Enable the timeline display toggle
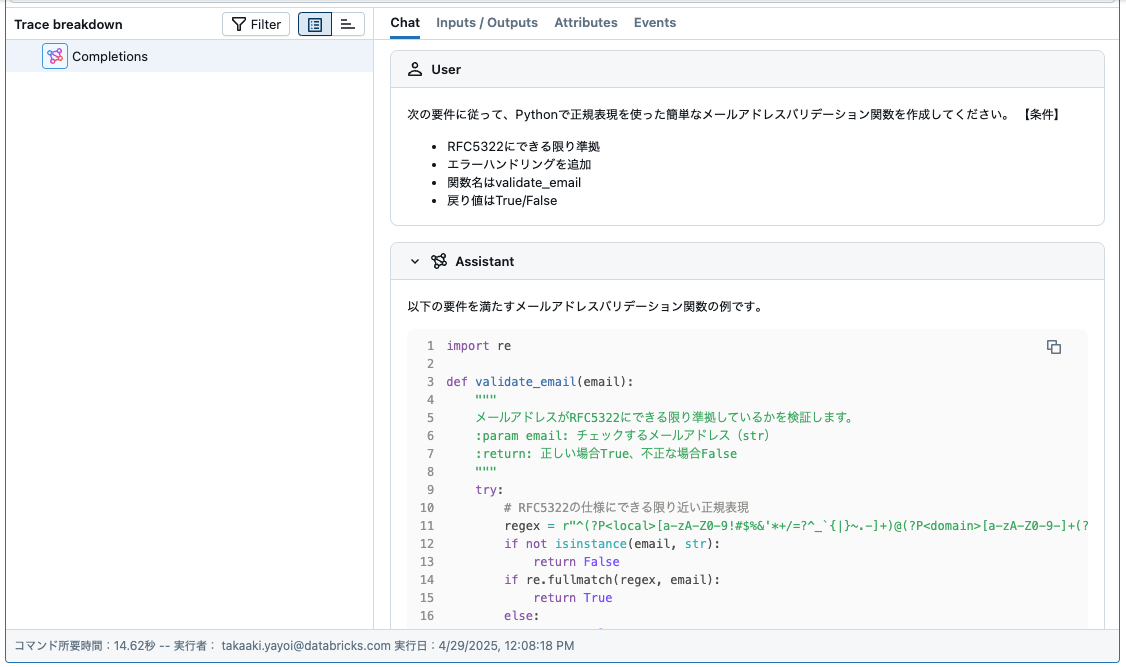Screen dimensions: 1126x667 tap(348, 24)
